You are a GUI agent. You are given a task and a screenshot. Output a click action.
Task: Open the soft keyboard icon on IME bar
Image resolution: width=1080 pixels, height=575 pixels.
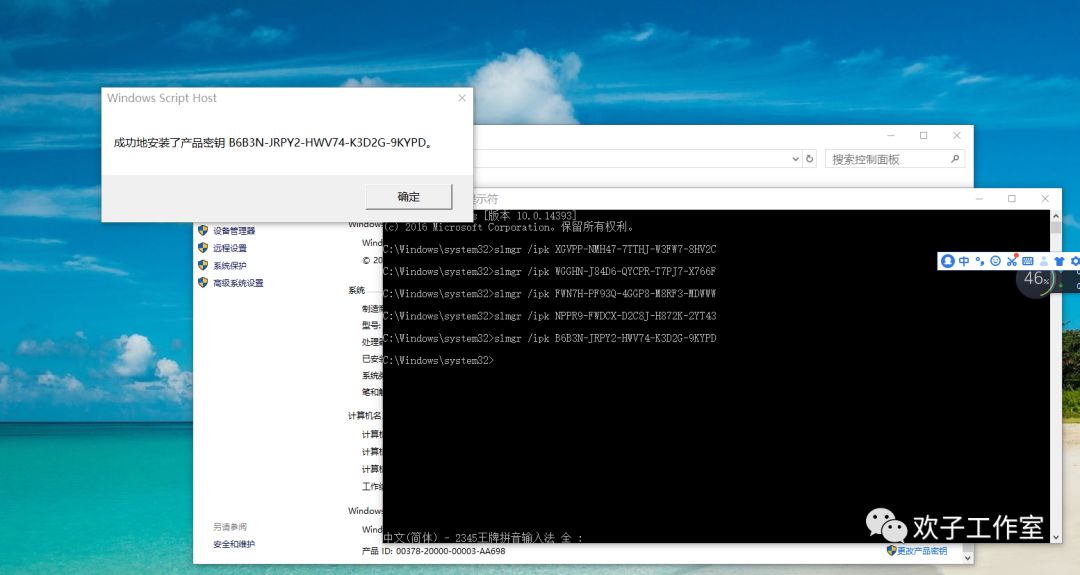click(x=1028, y=261)
